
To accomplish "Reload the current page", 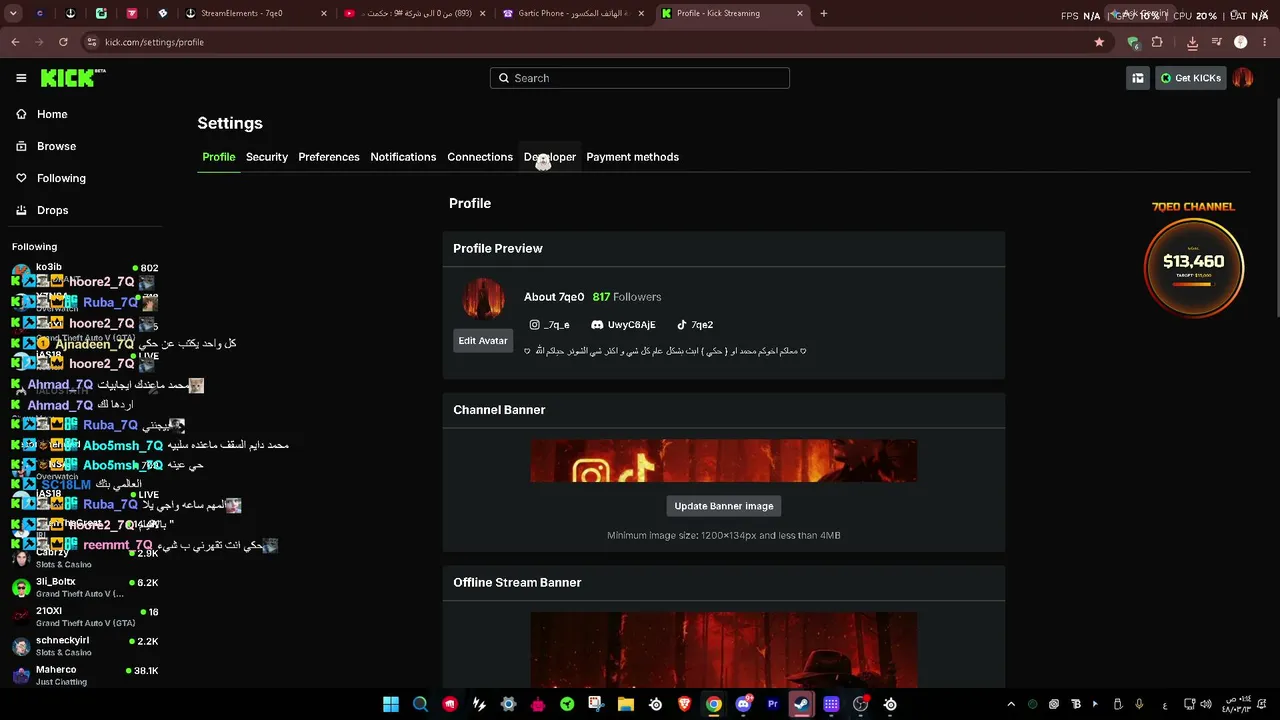I will (x=63, y=42).
